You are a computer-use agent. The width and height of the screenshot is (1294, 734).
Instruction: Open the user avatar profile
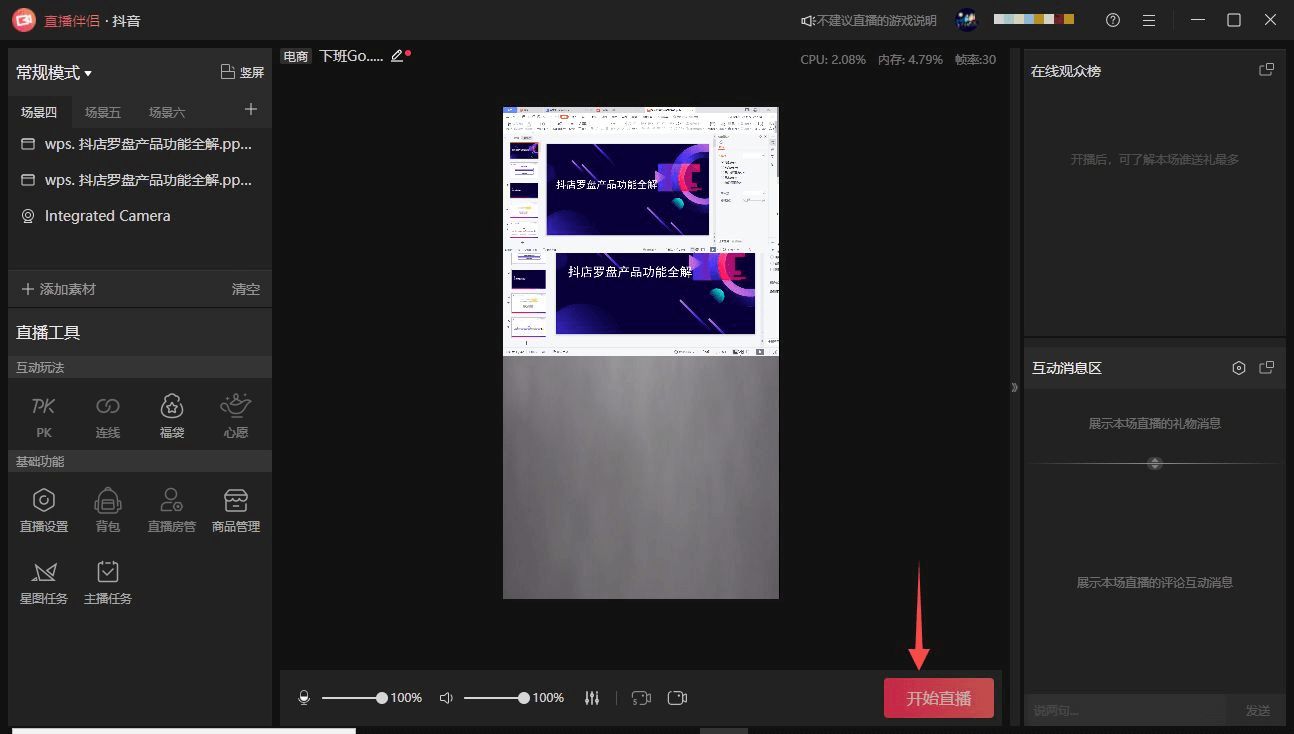click(966, 20)
